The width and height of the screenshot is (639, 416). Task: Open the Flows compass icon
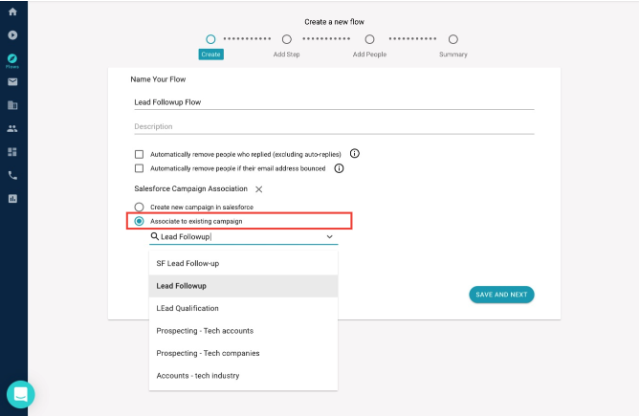[12, 60]
